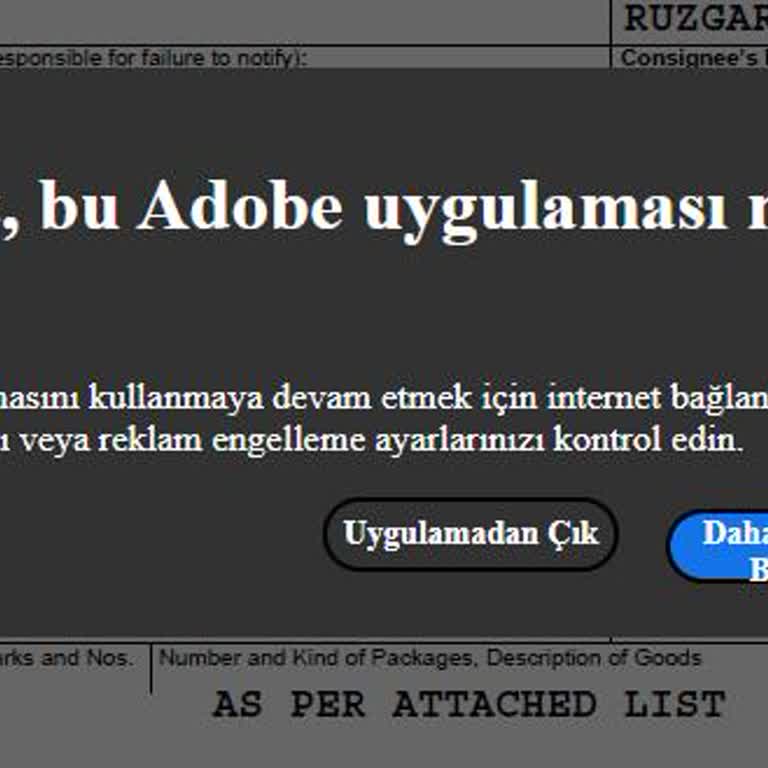
Task: Click the RUZGAR text in the document
Action: [x=696, y=19]
